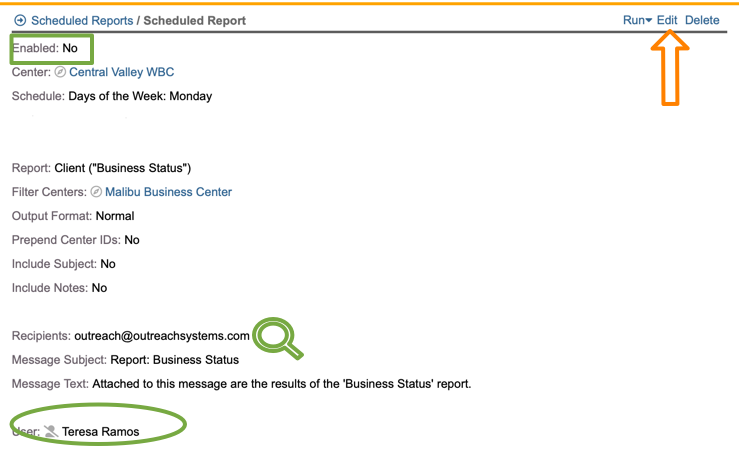Click the Delete link
Viewport: 739px width, 452px height.
pyautogui.click(x=702, y=20)
